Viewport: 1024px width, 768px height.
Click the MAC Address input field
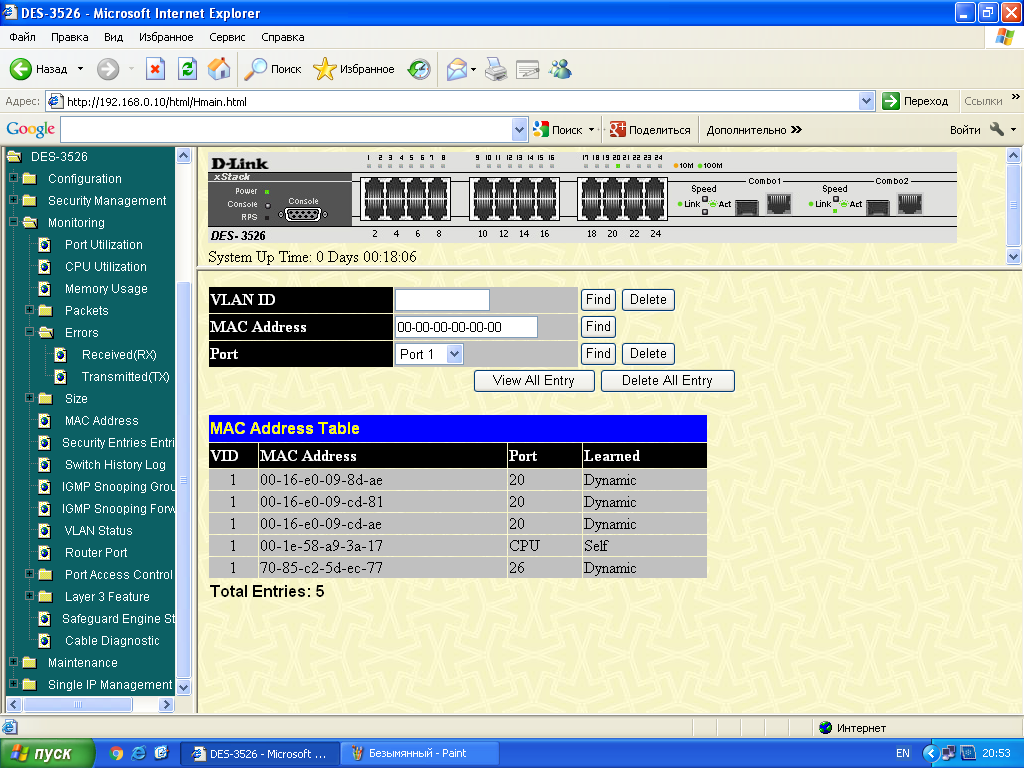[x=466, y=327]
